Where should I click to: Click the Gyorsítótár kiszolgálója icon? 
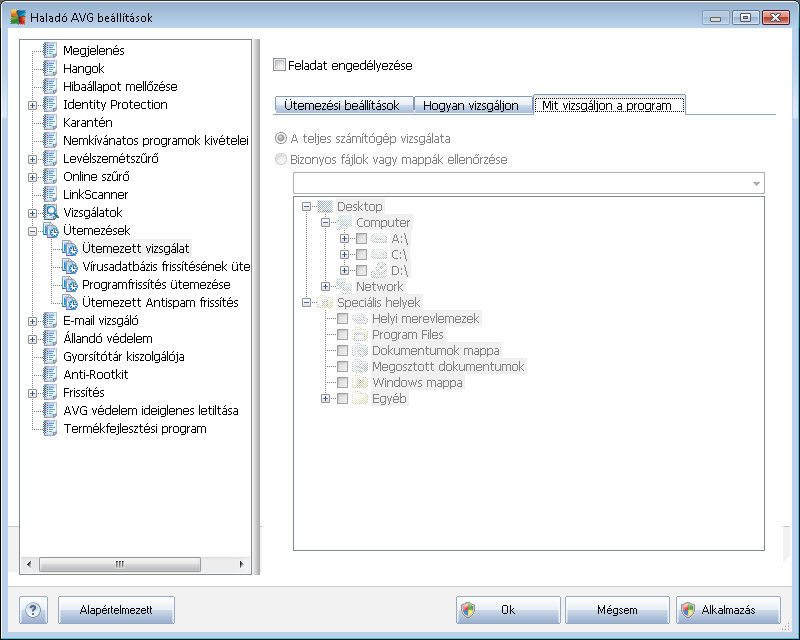[x=50, y=356]
